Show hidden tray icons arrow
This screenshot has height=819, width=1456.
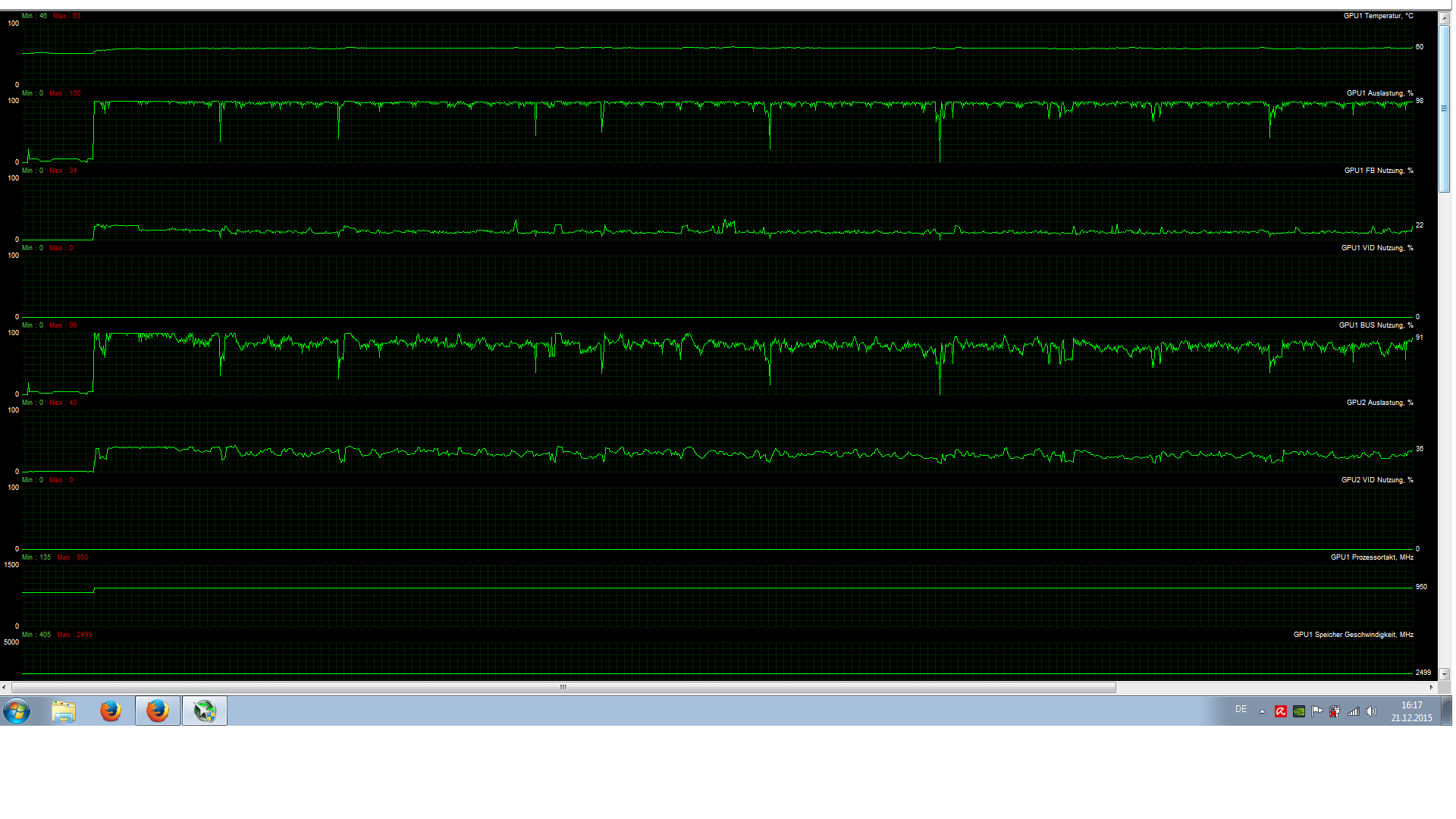[1262, 711]
